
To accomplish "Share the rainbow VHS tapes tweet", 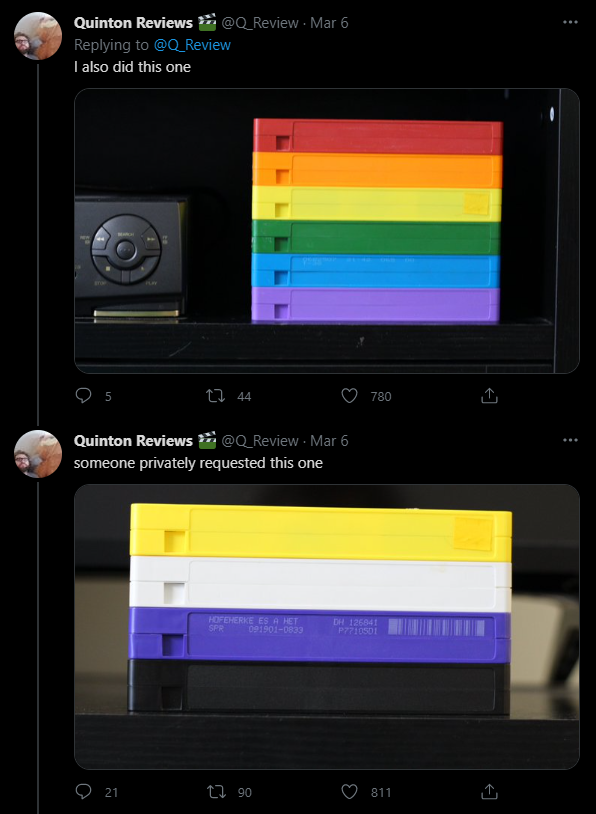I will [x=489, y=396].
